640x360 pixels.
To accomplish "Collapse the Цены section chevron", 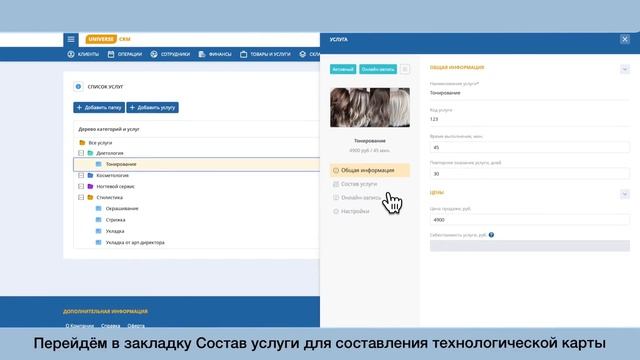I will coord(624,194).
